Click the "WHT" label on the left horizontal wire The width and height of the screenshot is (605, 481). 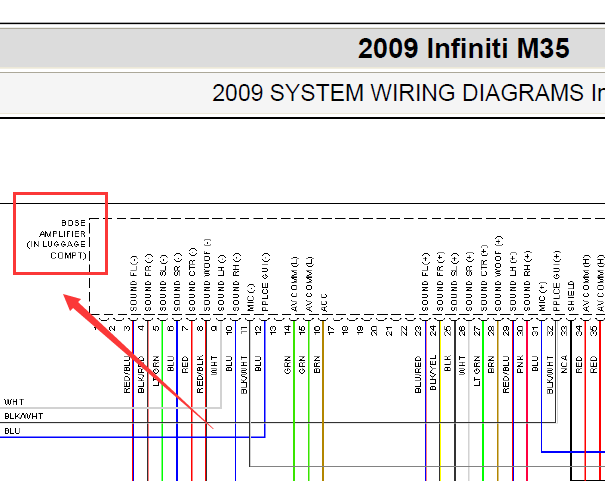(14, 402)
